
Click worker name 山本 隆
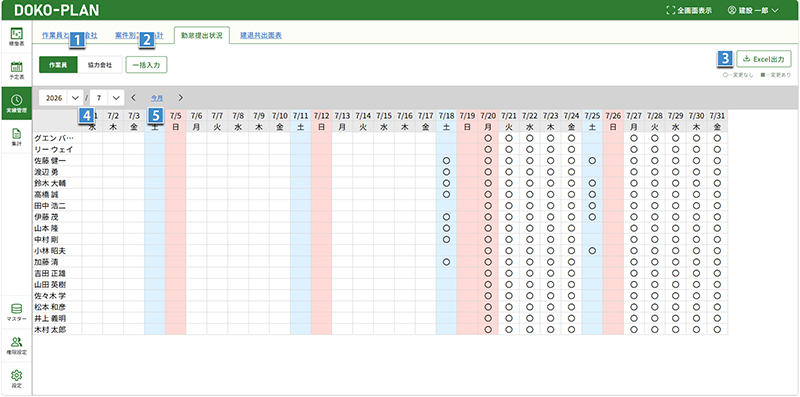click(46, 228)
